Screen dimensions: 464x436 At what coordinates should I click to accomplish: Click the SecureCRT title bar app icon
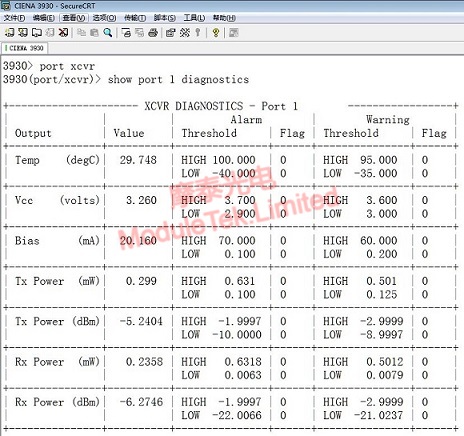[6, 5]
